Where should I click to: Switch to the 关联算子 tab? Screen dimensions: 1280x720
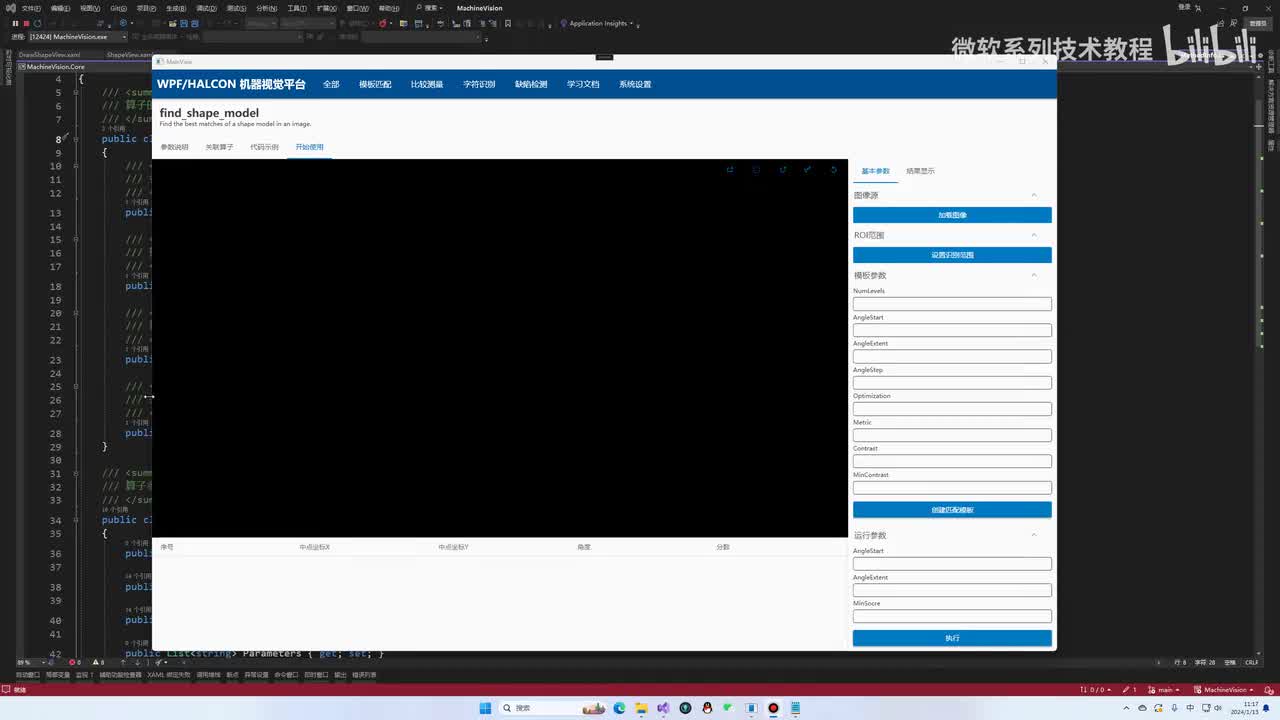click(x=219, y=147)
